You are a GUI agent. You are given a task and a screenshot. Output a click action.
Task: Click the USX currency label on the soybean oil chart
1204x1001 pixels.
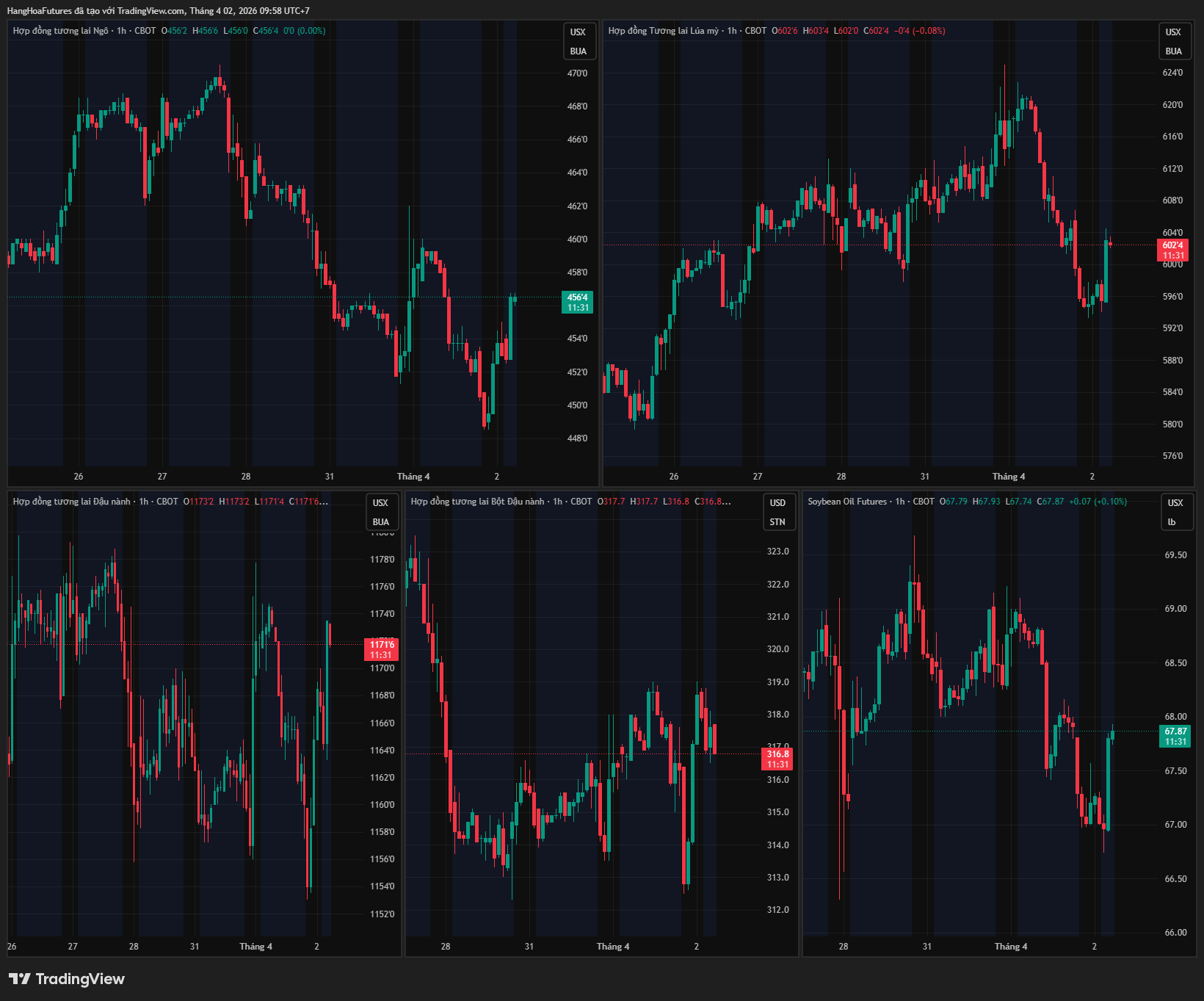1175,503
